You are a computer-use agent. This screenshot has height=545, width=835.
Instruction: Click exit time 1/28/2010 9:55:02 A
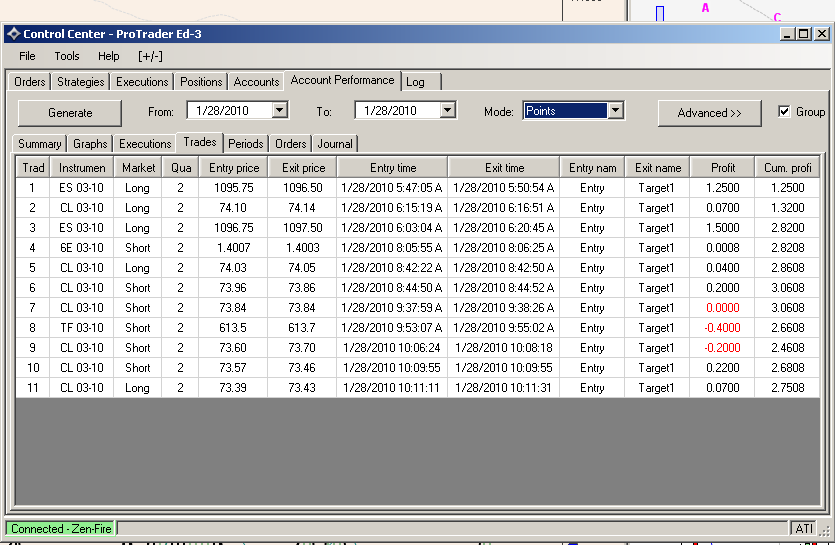point(504,328)
